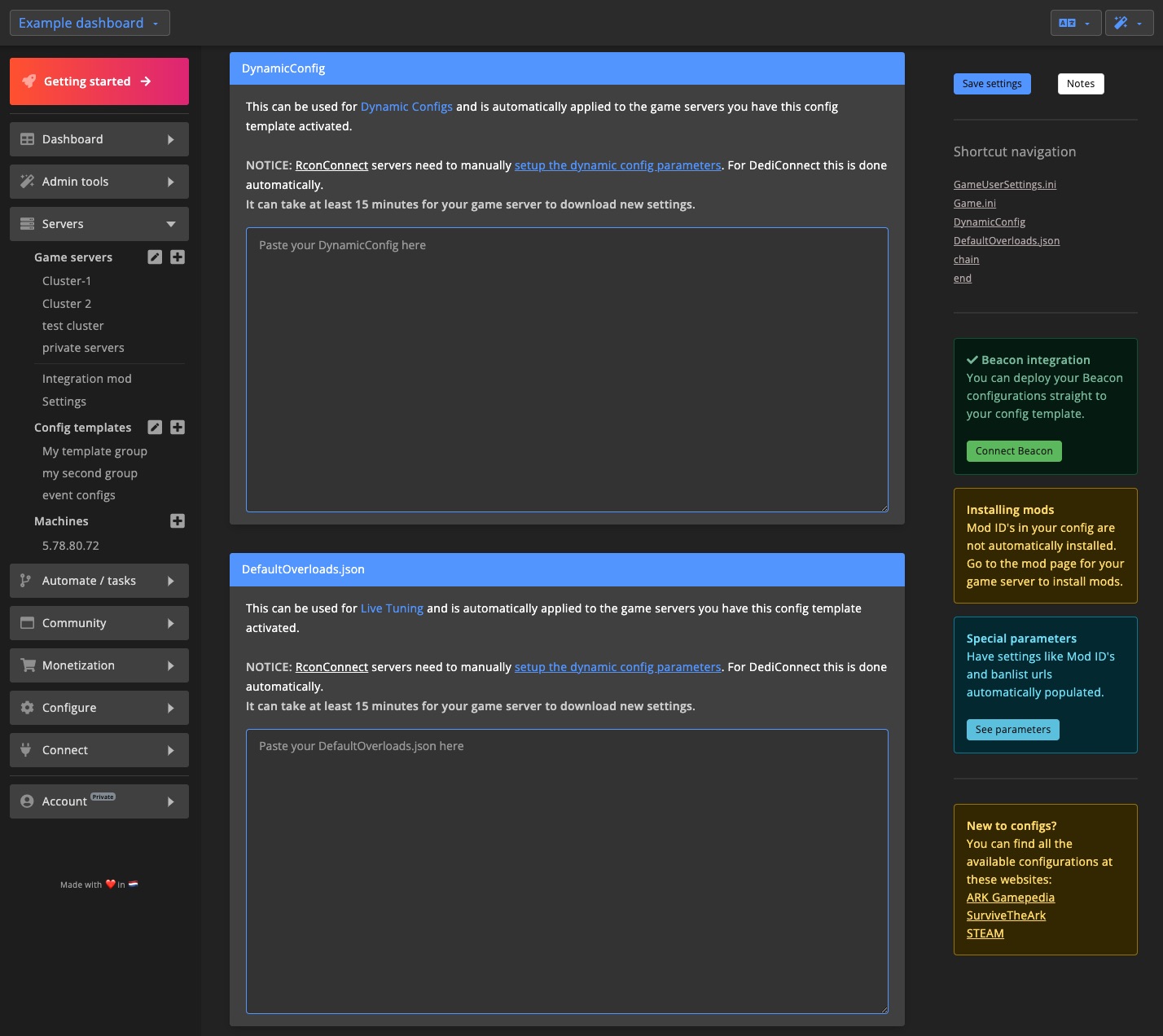Expand the Admin tools section
The width and height of the screenshot is (1163, 1036).
click(98, 181)
